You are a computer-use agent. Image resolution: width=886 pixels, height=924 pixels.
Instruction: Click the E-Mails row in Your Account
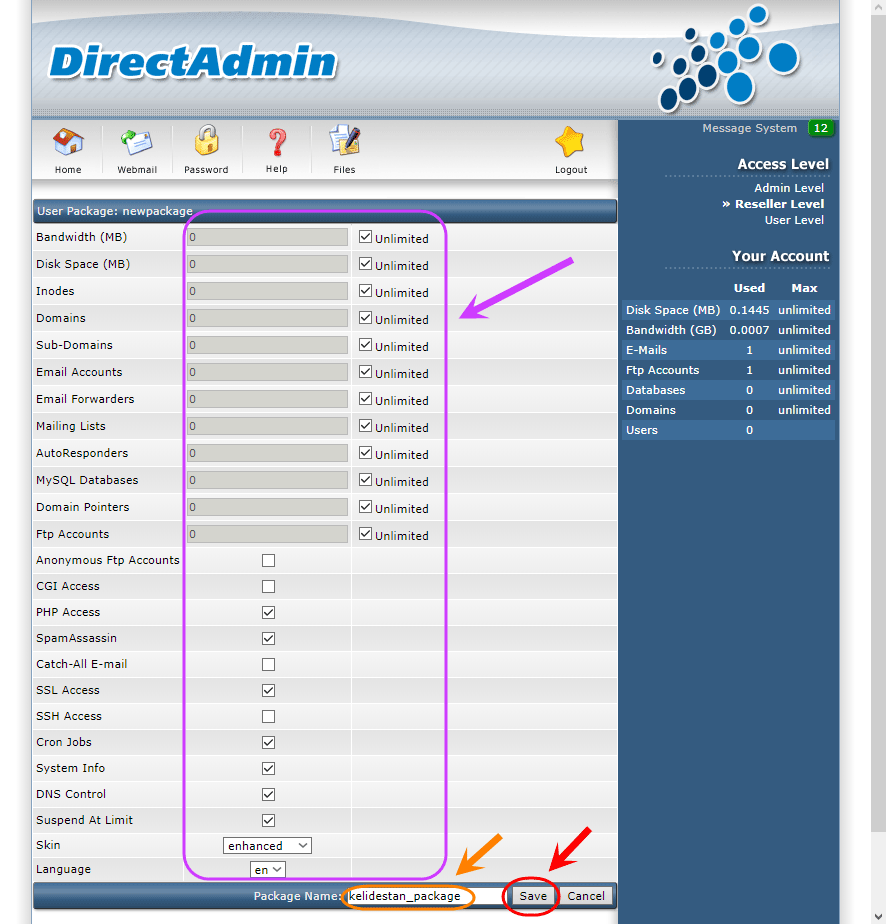728,350
